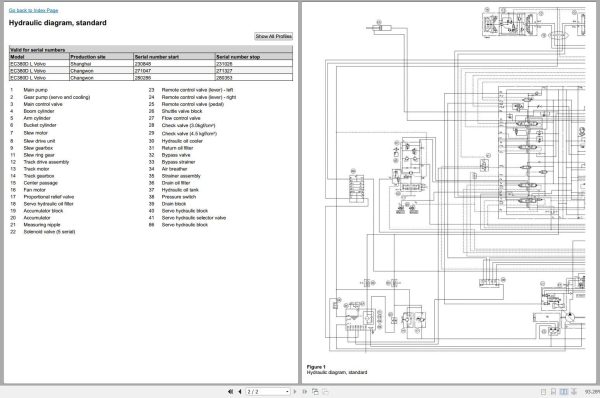Click the Flow control valve entry
600x398 pixels.
pos(181,118)
